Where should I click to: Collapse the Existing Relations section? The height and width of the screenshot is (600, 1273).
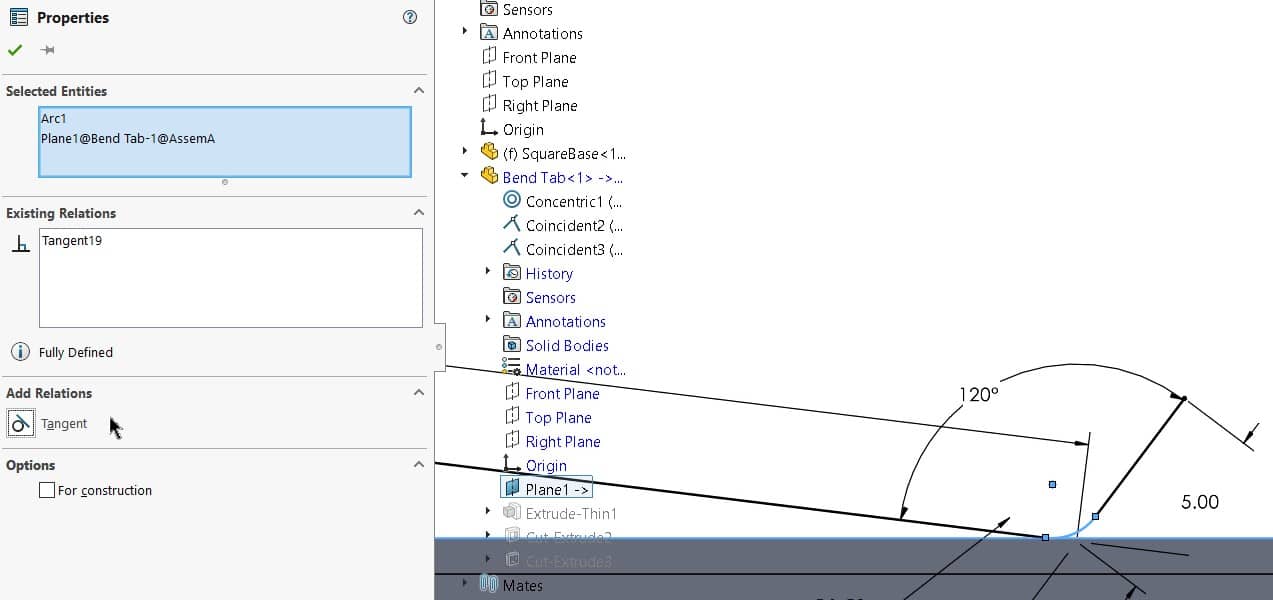tap(419, 212)
